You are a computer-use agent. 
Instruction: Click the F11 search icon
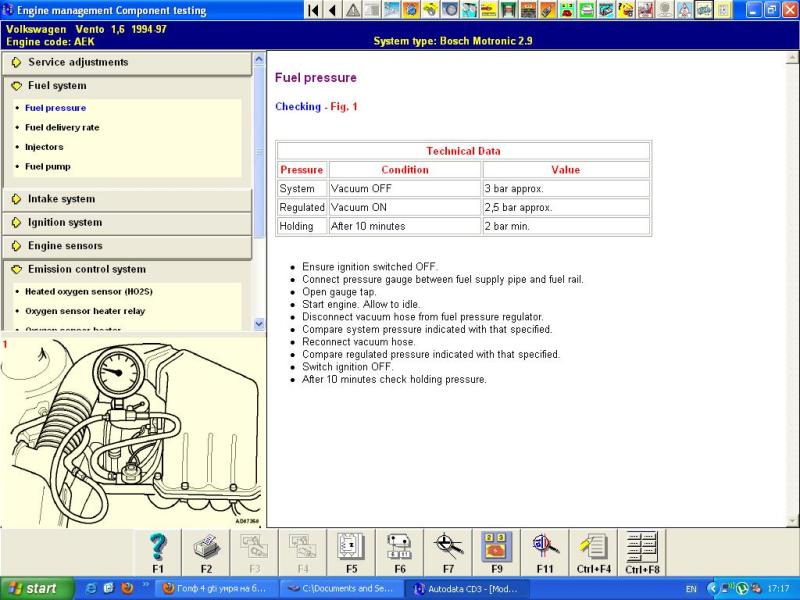point(545,546)
